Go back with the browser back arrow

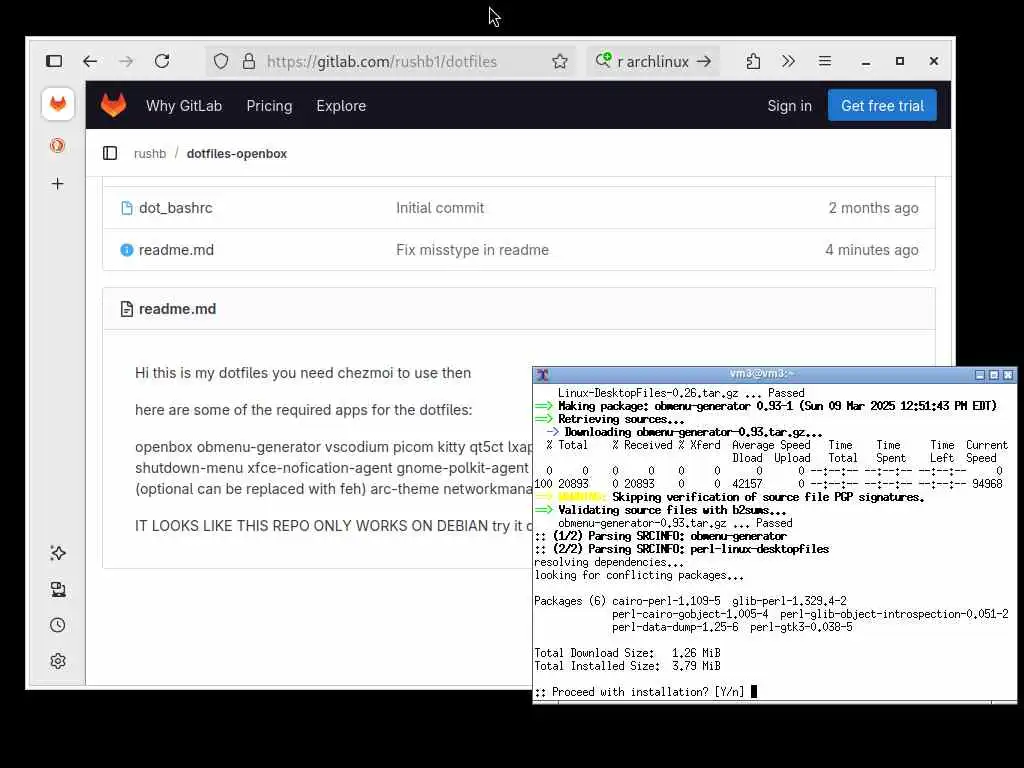point(90,61)
